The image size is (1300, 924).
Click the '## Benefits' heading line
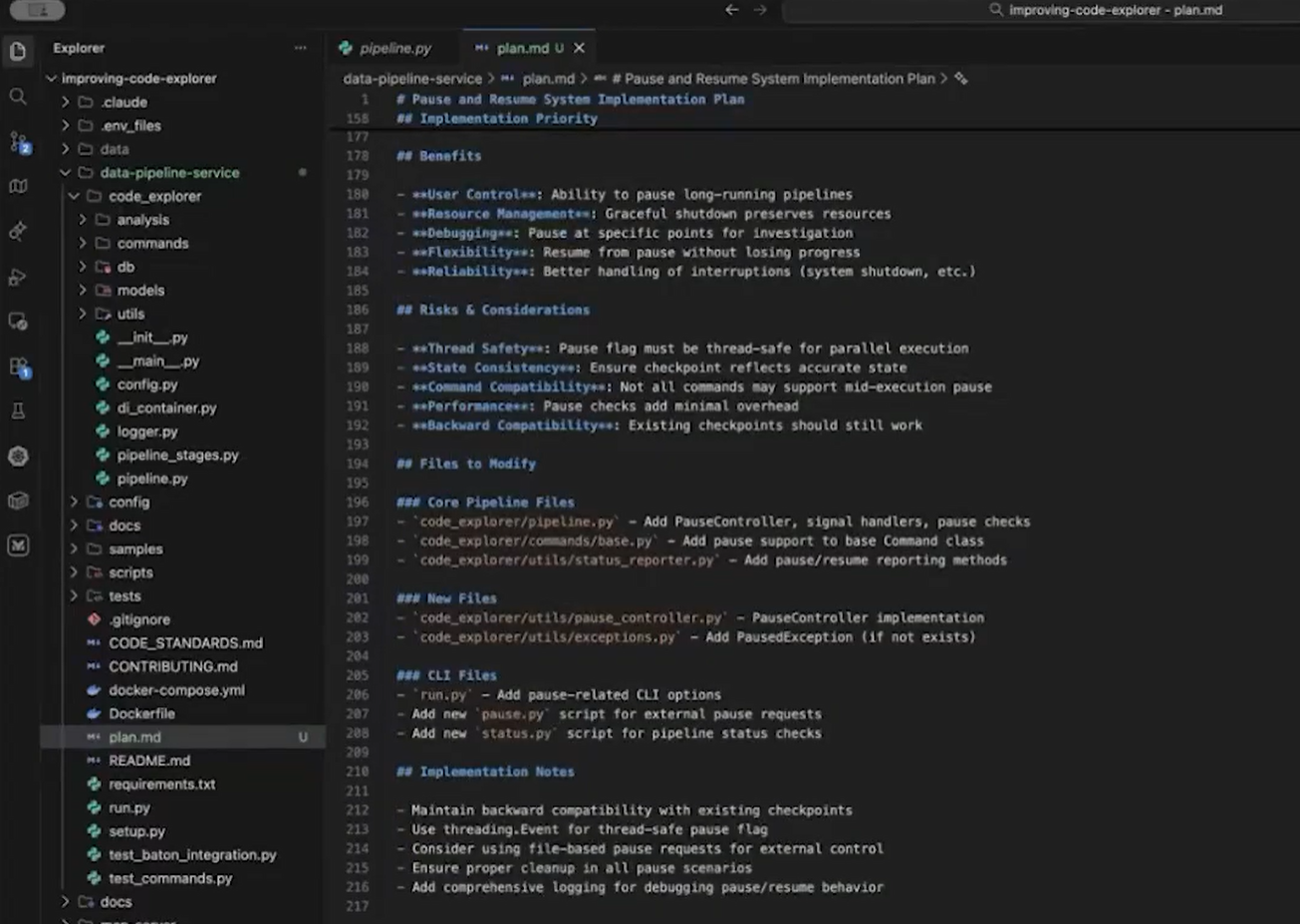click(x=438, y=156)
